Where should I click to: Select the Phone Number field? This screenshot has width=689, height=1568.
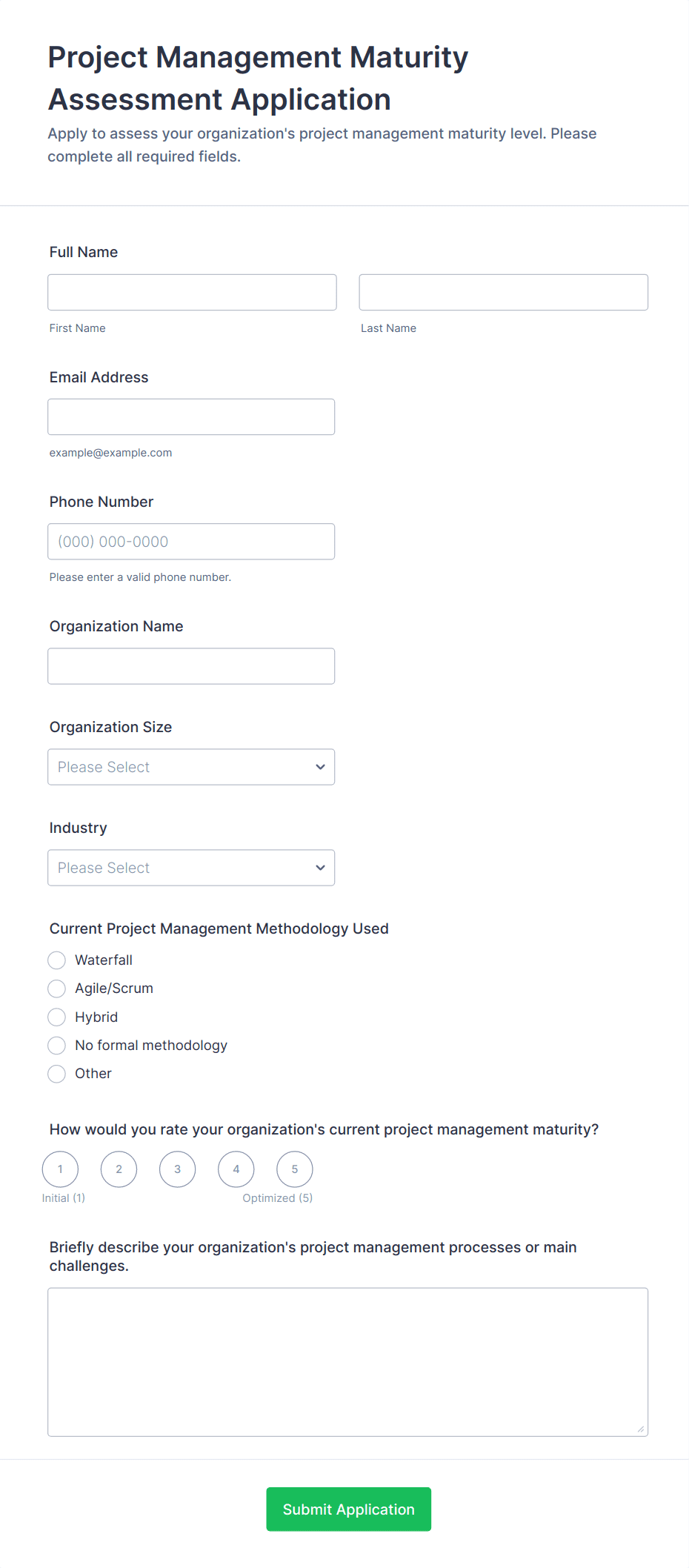point(190,542)
